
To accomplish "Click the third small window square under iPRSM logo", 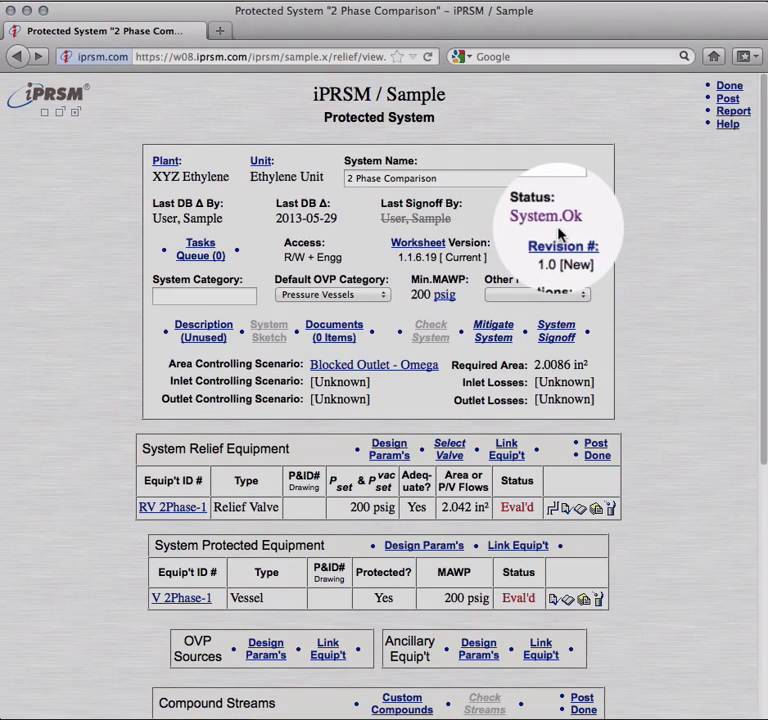I will (75, 112).
